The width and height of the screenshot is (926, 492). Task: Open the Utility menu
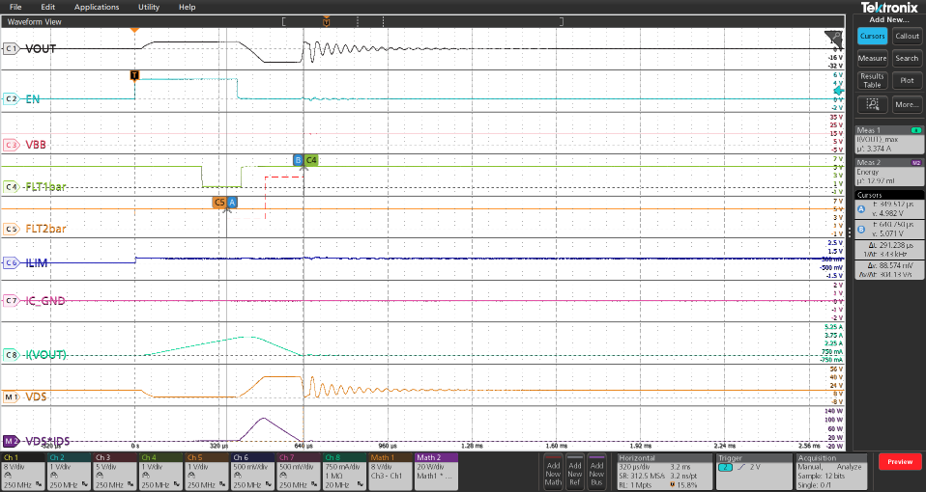pyautogui.click(x=148, y=7)
